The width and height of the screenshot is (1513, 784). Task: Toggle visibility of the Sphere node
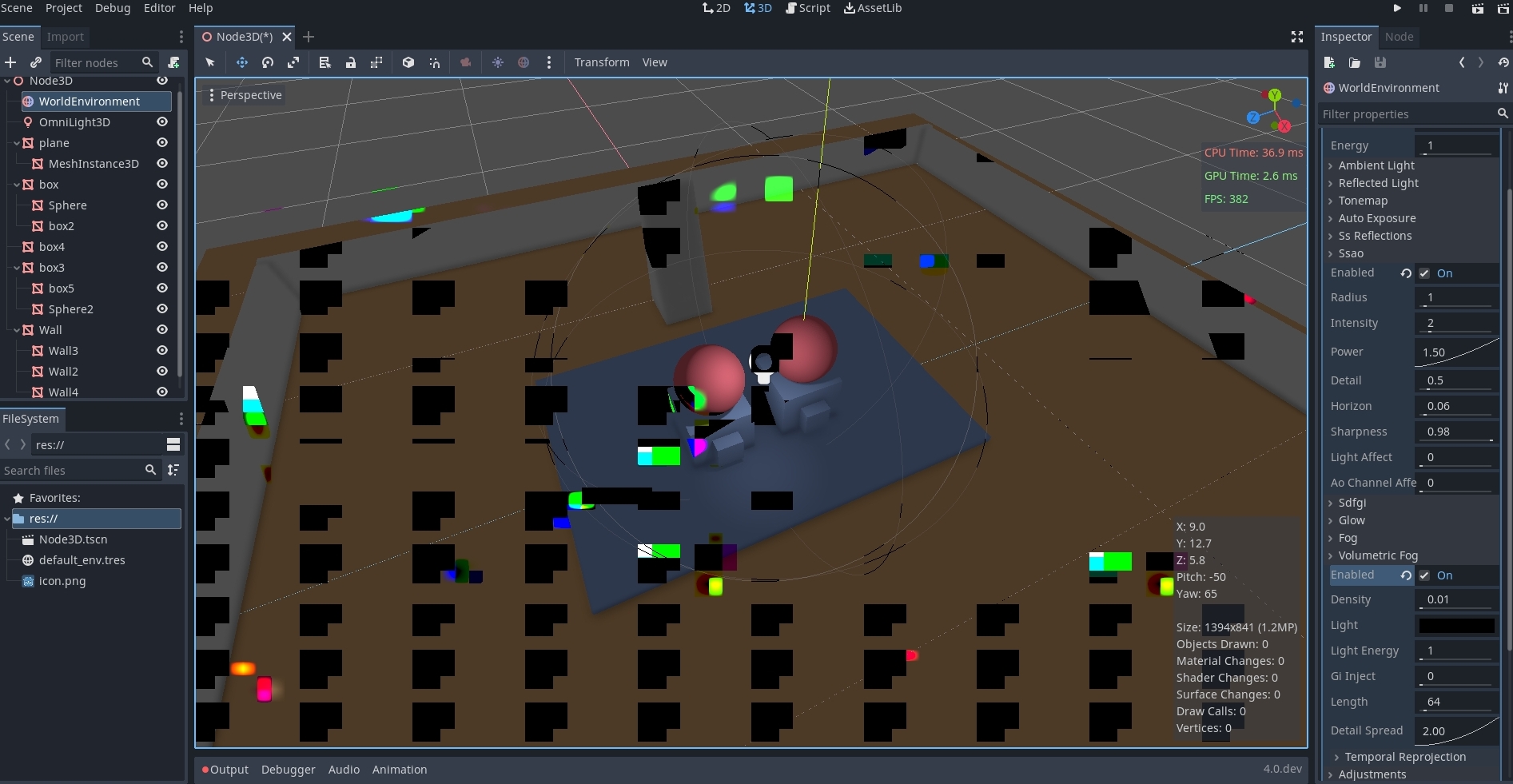coord(162,205)
